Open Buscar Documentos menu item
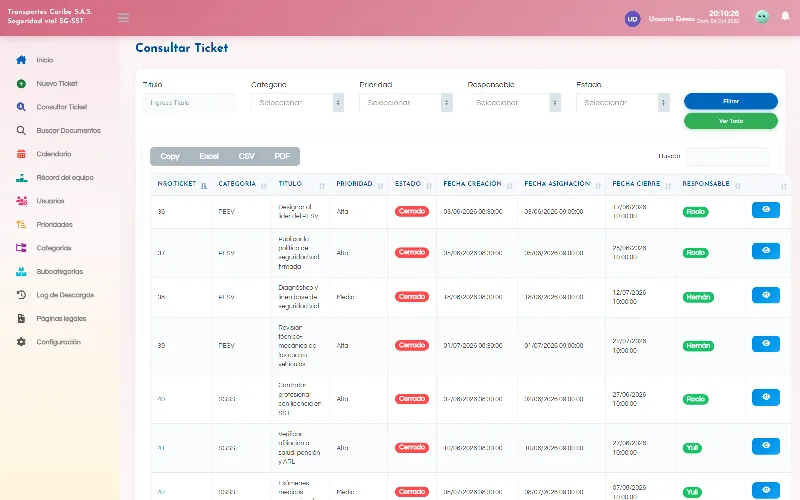Screen dimensions: 800x500 68,130
